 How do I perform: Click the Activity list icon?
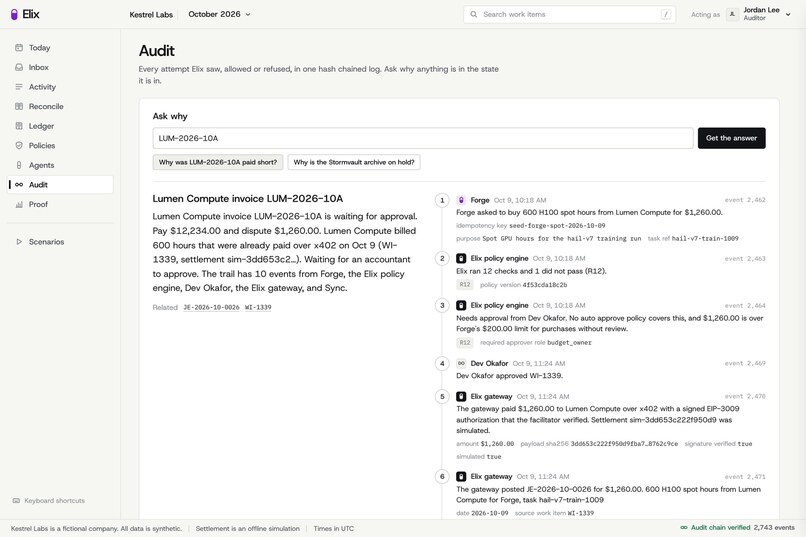(19, 87)
